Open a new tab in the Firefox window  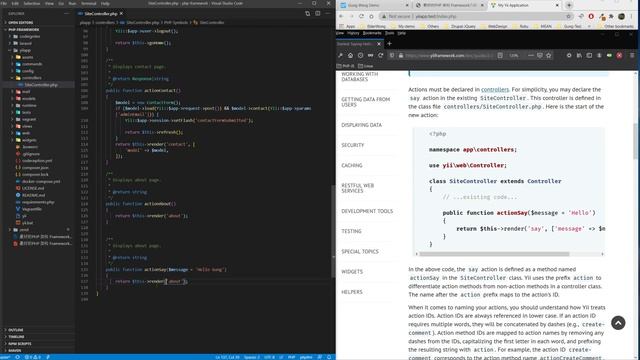pos(389,43)
